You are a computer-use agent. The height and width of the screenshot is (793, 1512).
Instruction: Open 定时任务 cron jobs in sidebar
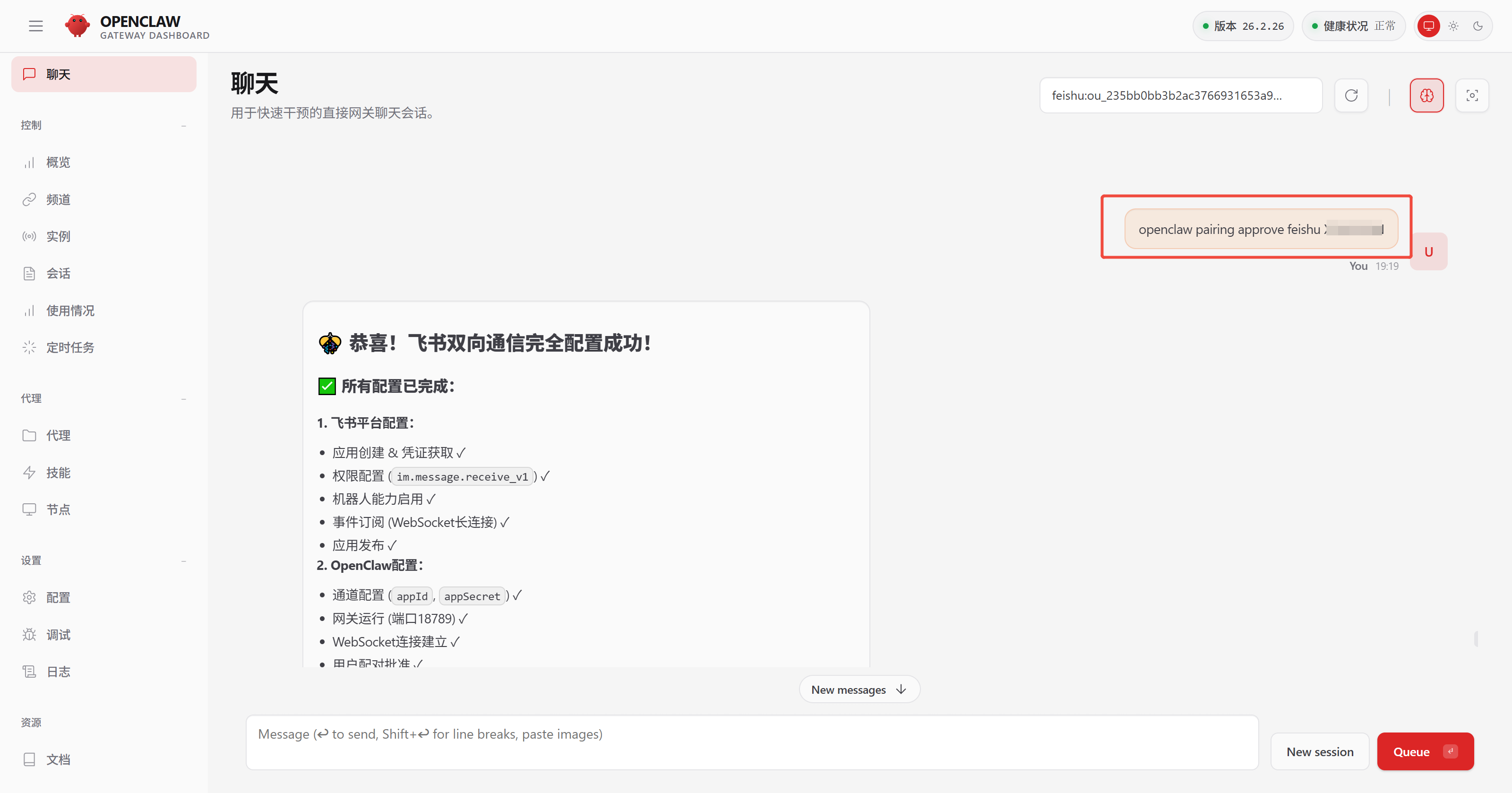tap(70, 347)
